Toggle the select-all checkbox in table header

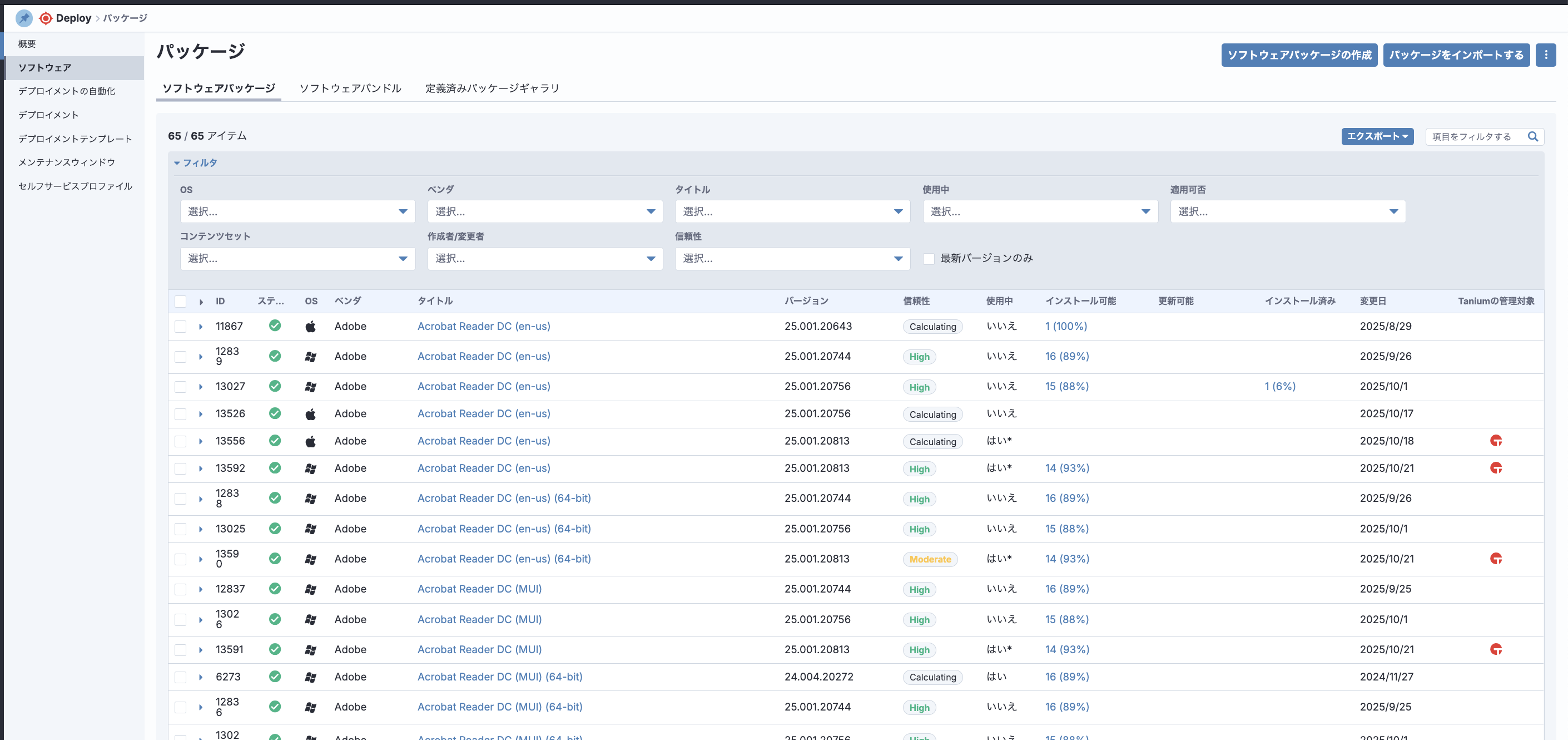coord(180,302)
